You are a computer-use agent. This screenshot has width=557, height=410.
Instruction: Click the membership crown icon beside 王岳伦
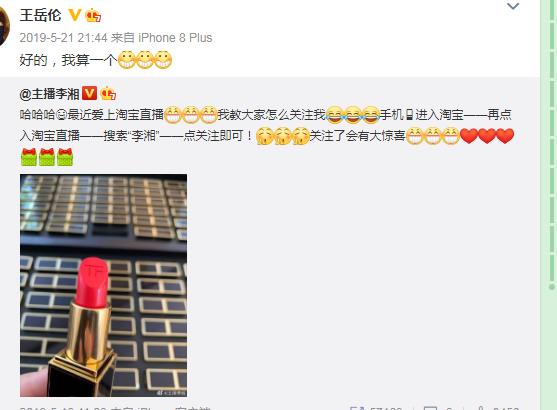pos(93,15)
